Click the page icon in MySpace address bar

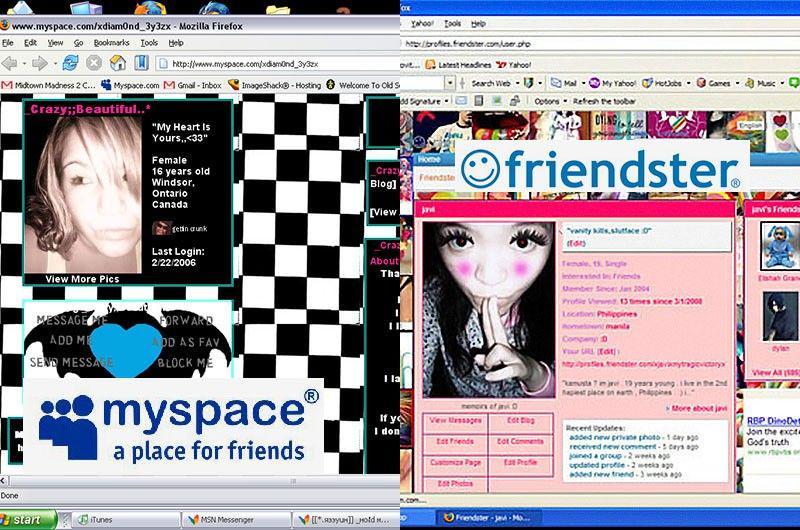[x=163, y=64]
